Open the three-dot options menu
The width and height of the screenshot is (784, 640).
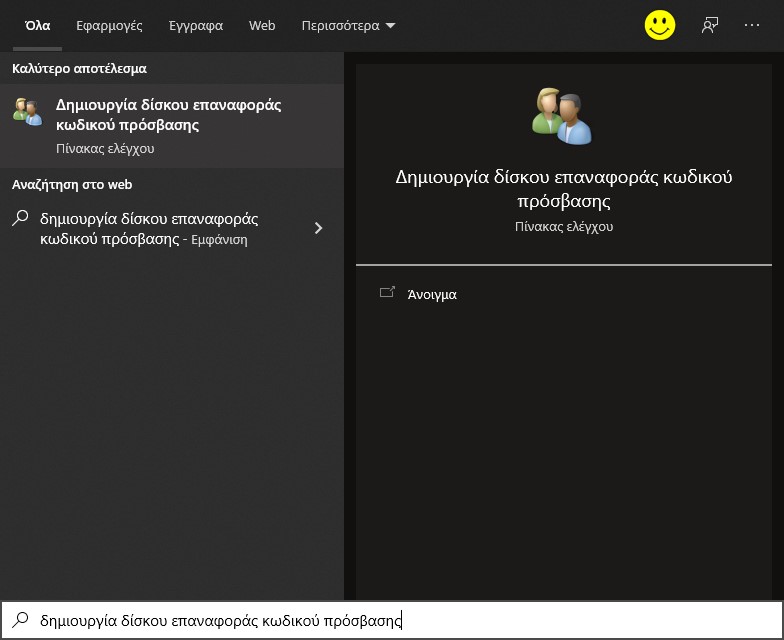click(752, 25)
